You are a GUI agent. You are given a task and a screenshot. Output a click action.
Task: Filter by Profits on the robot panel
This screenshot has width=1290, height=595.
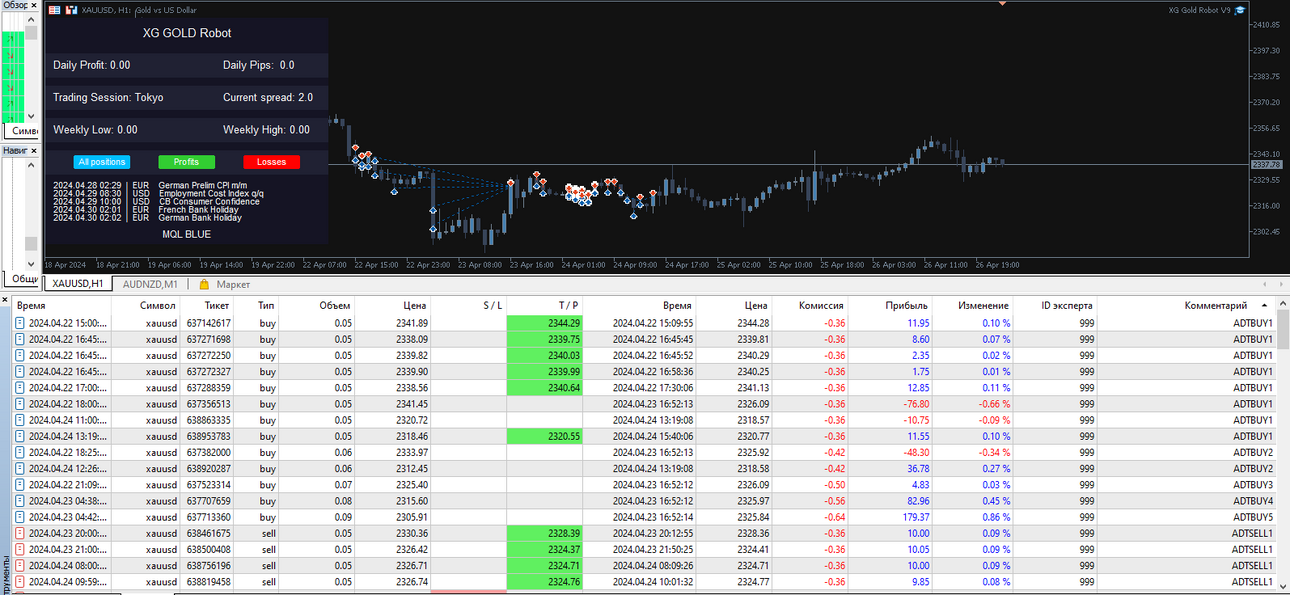186,162
